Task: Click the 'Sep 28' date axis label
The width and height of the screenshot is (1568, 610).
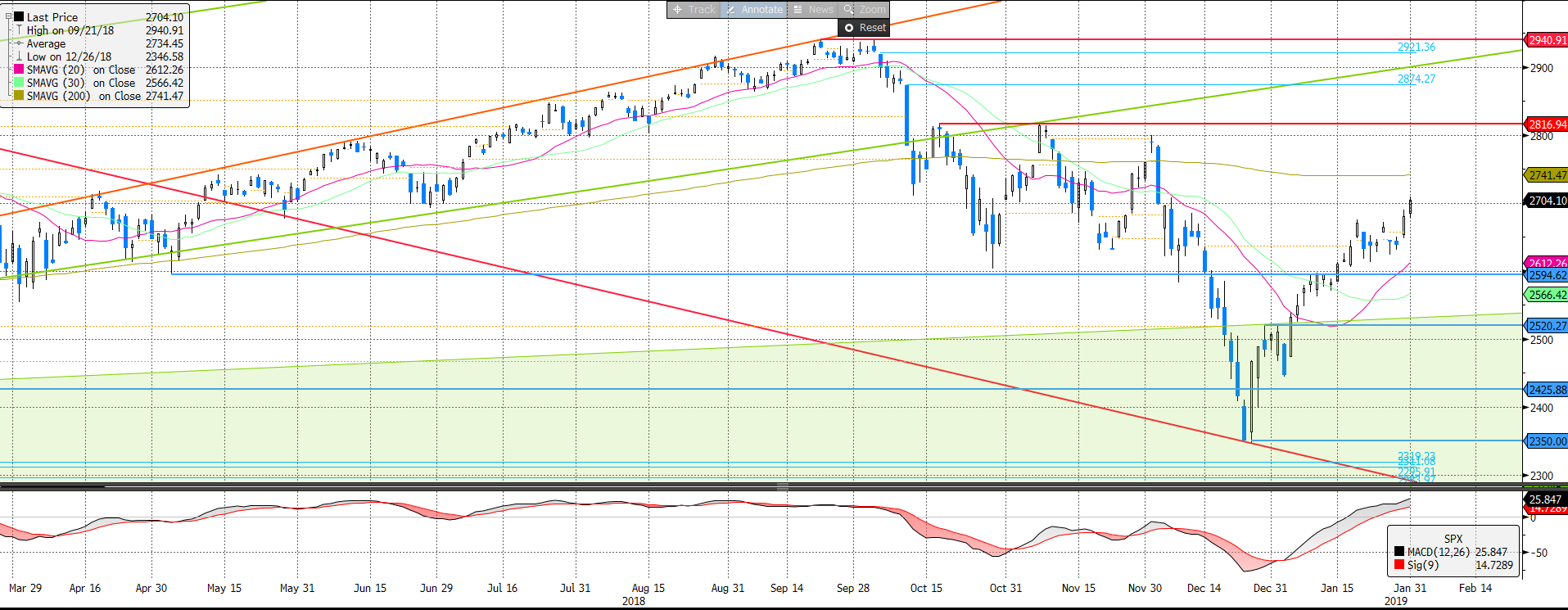Action: click(853, 588)
